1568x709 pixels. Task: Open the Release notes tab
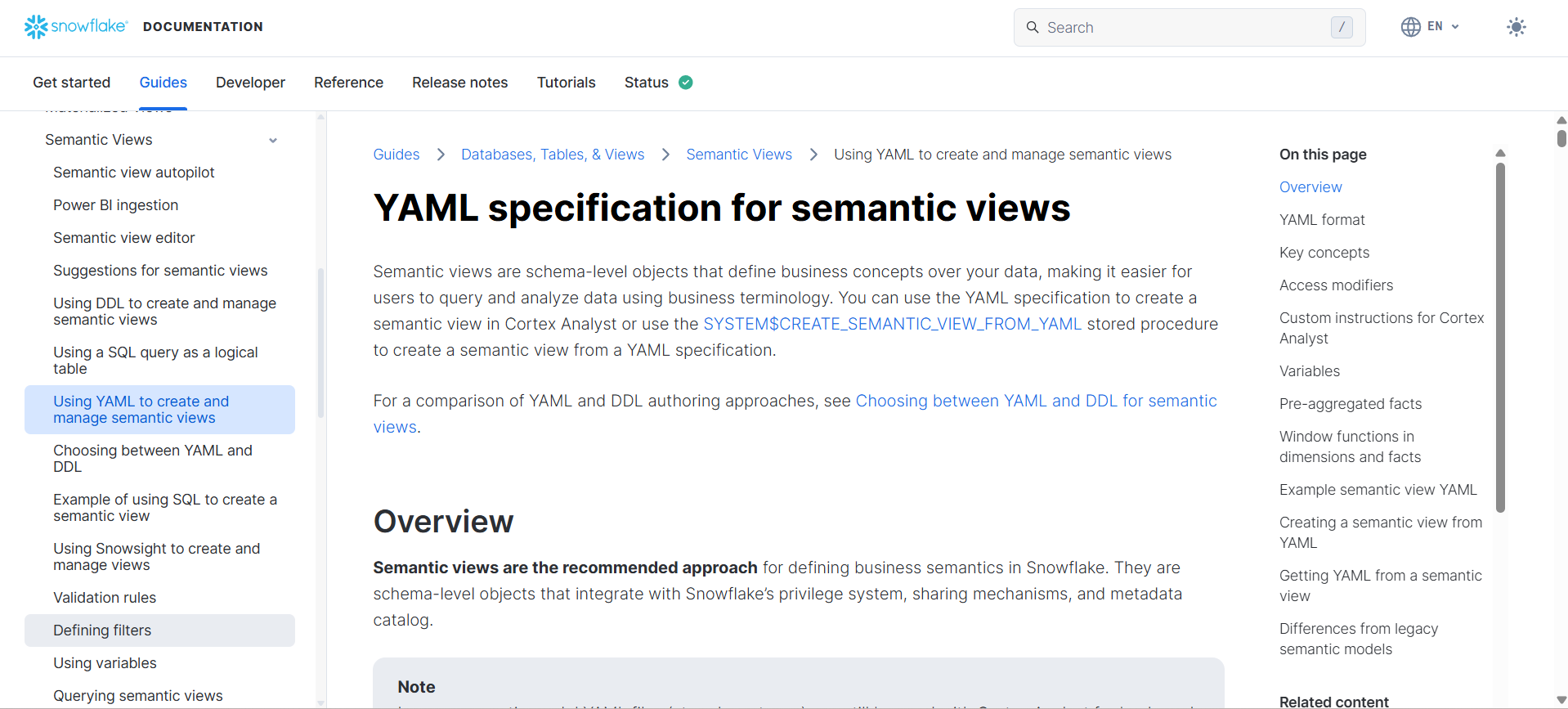[460, 83]
